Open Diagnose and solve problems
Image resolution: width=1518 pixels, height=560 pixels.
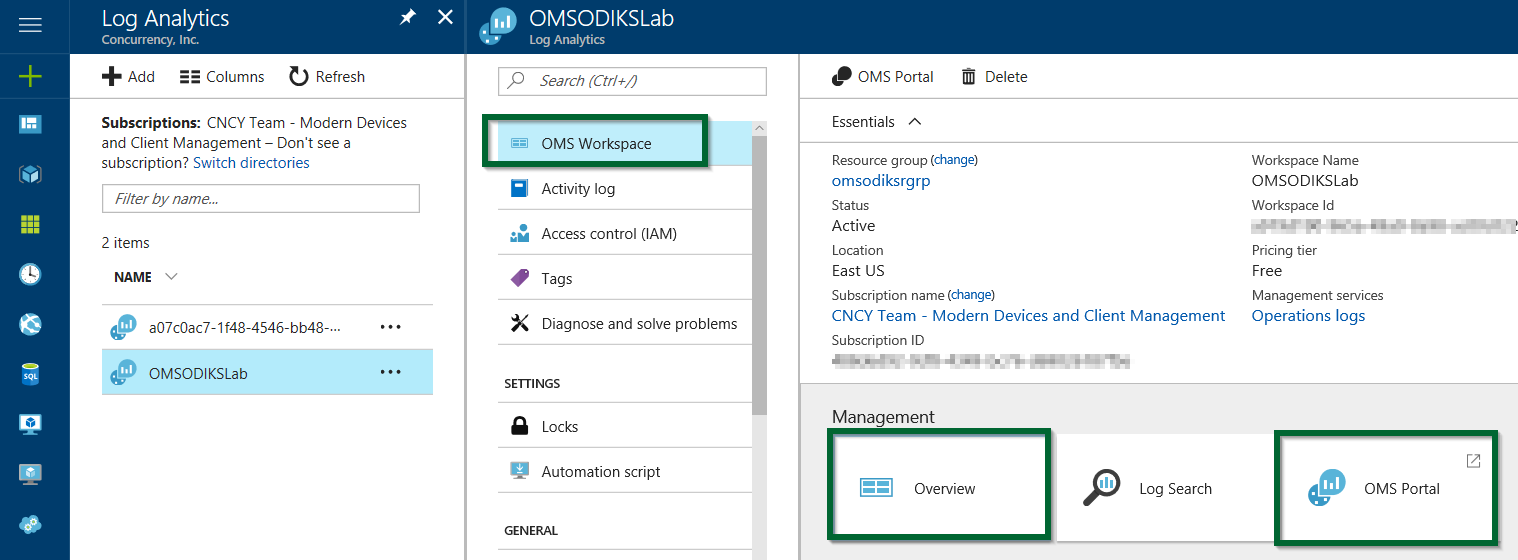coord(625,324)
